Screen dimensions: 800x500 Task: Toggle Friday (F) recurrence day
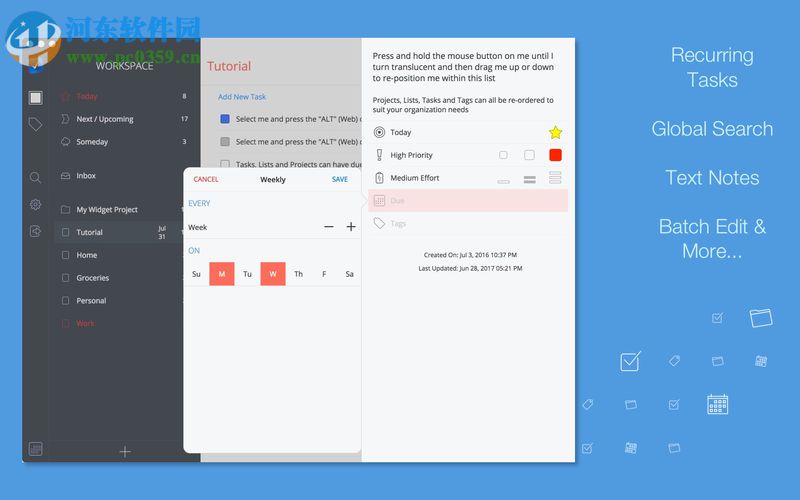324,274
